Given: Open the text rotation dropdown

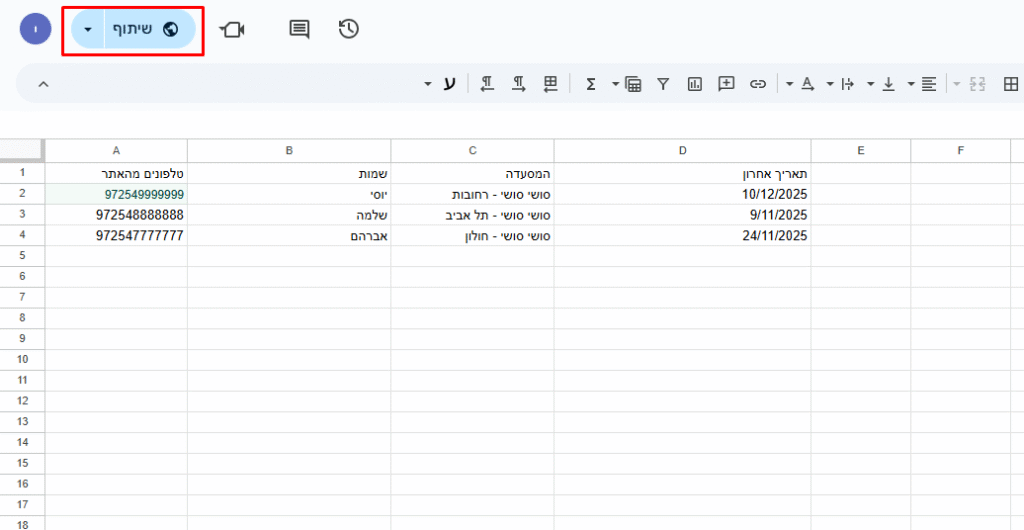Looking at the screenshot, I should pyautogui.click(x=789, y=84).
